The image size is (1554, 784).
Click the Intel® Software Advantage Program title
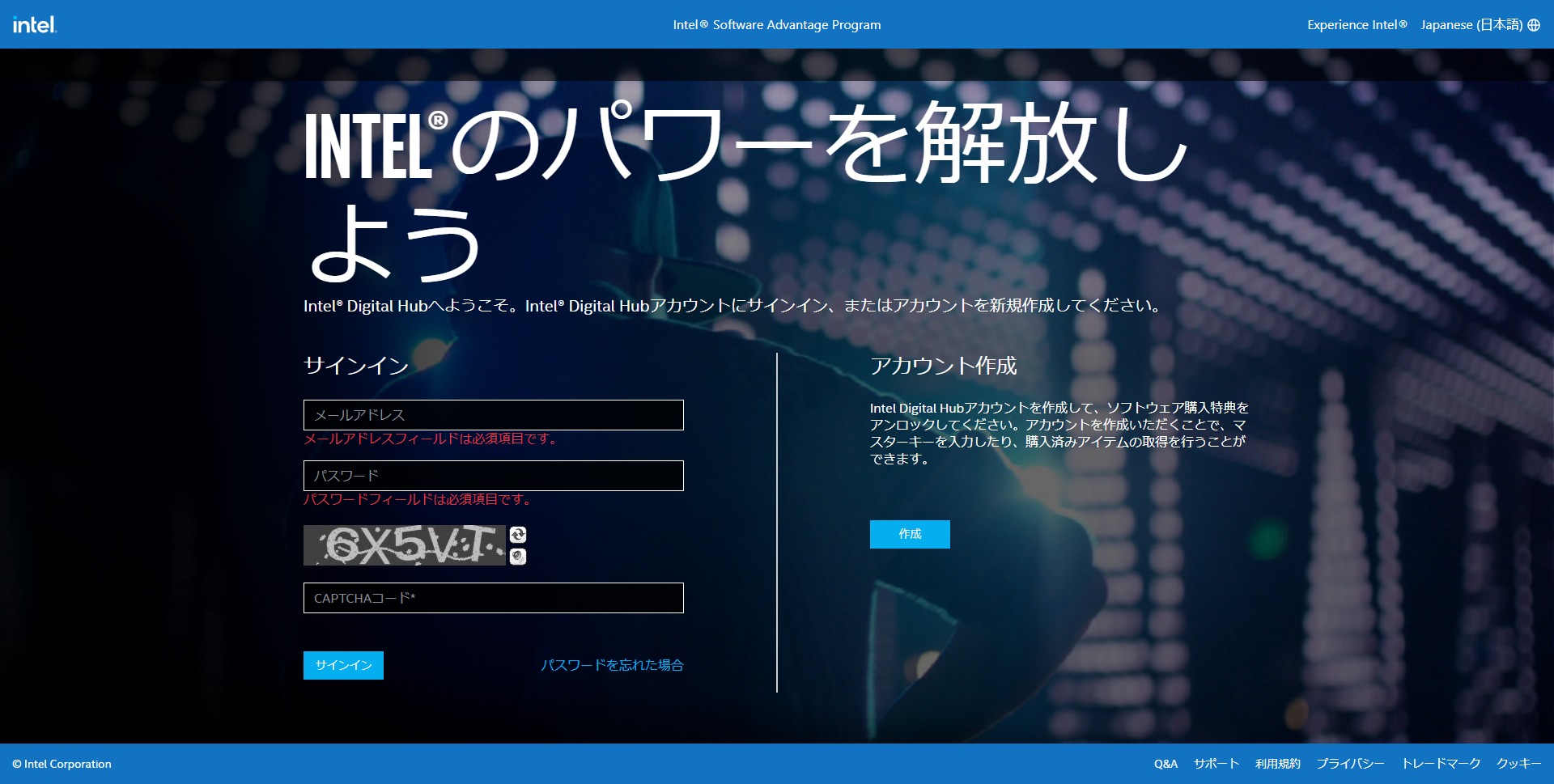(777, 25)
